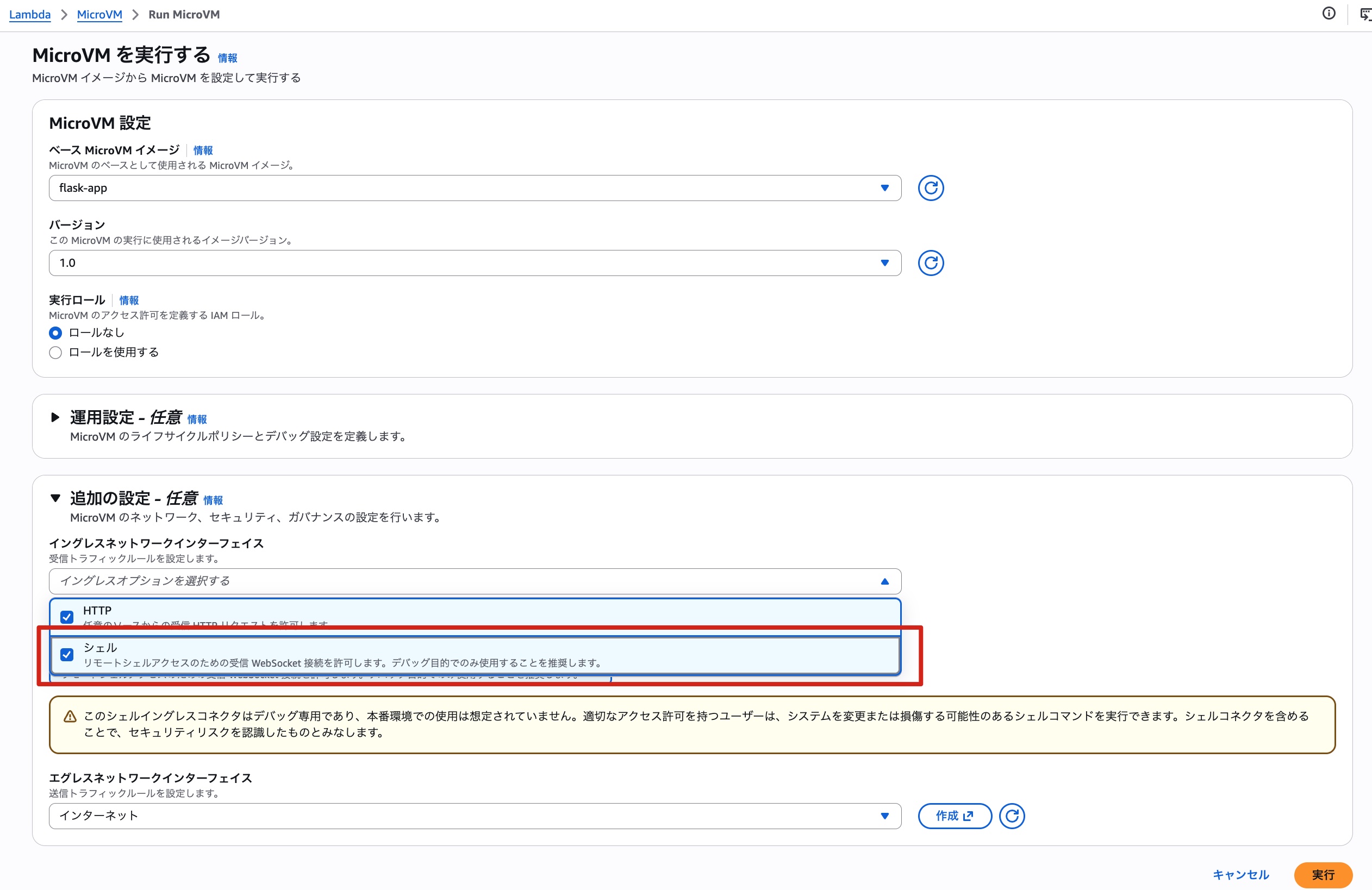The height and width of the screenshot is (890, 1372).
Task: Click the warning icon in the shell alert
Action: [70, 717]
